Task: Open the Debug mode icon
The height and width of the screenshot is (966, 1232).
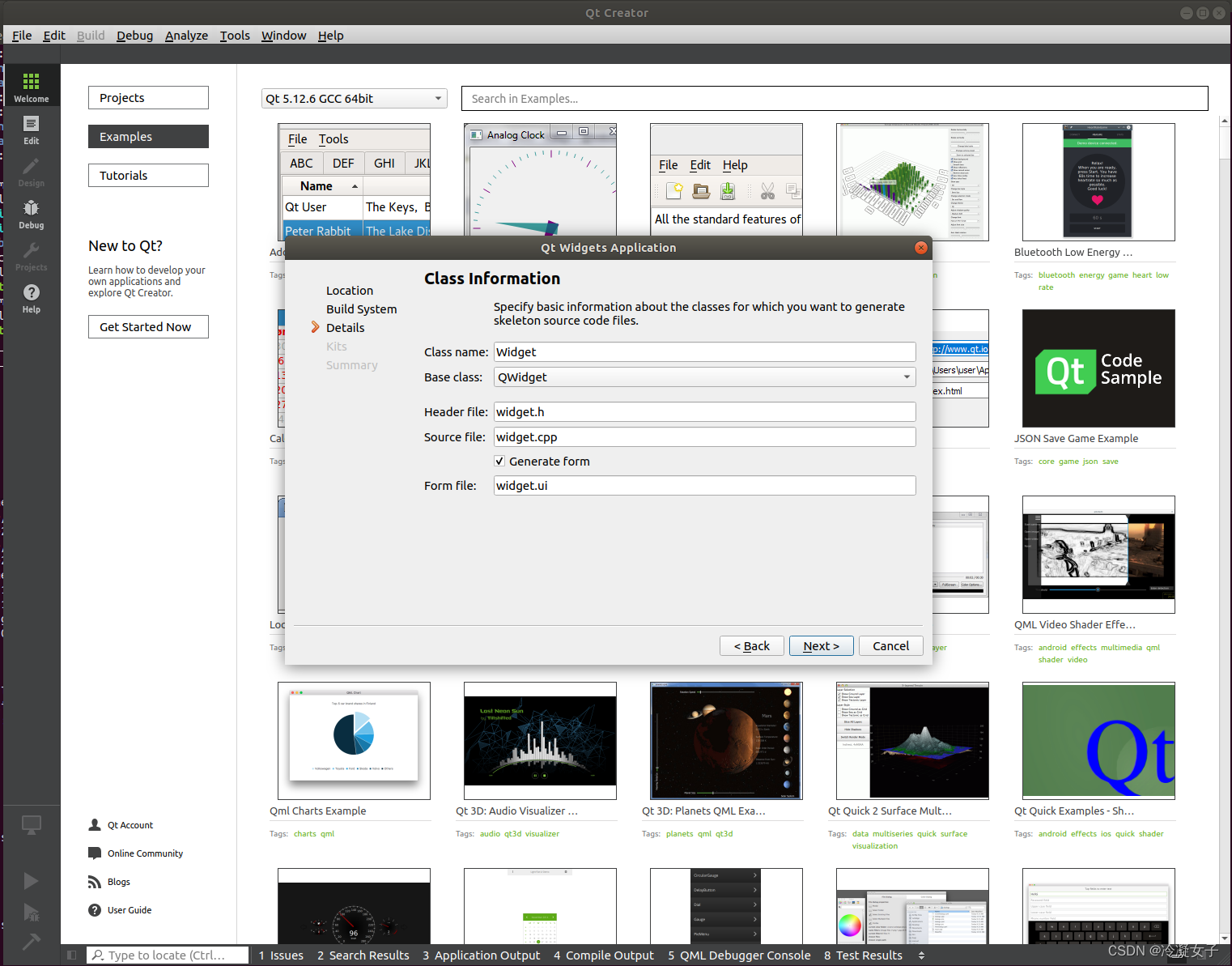Action: pos(31,212)
